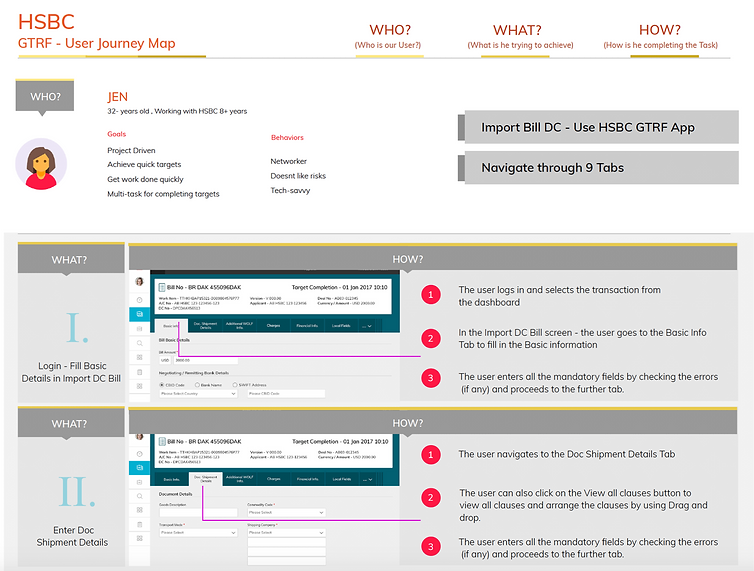
Task: Click the USD currency box
Action: [x=165, y=360]
